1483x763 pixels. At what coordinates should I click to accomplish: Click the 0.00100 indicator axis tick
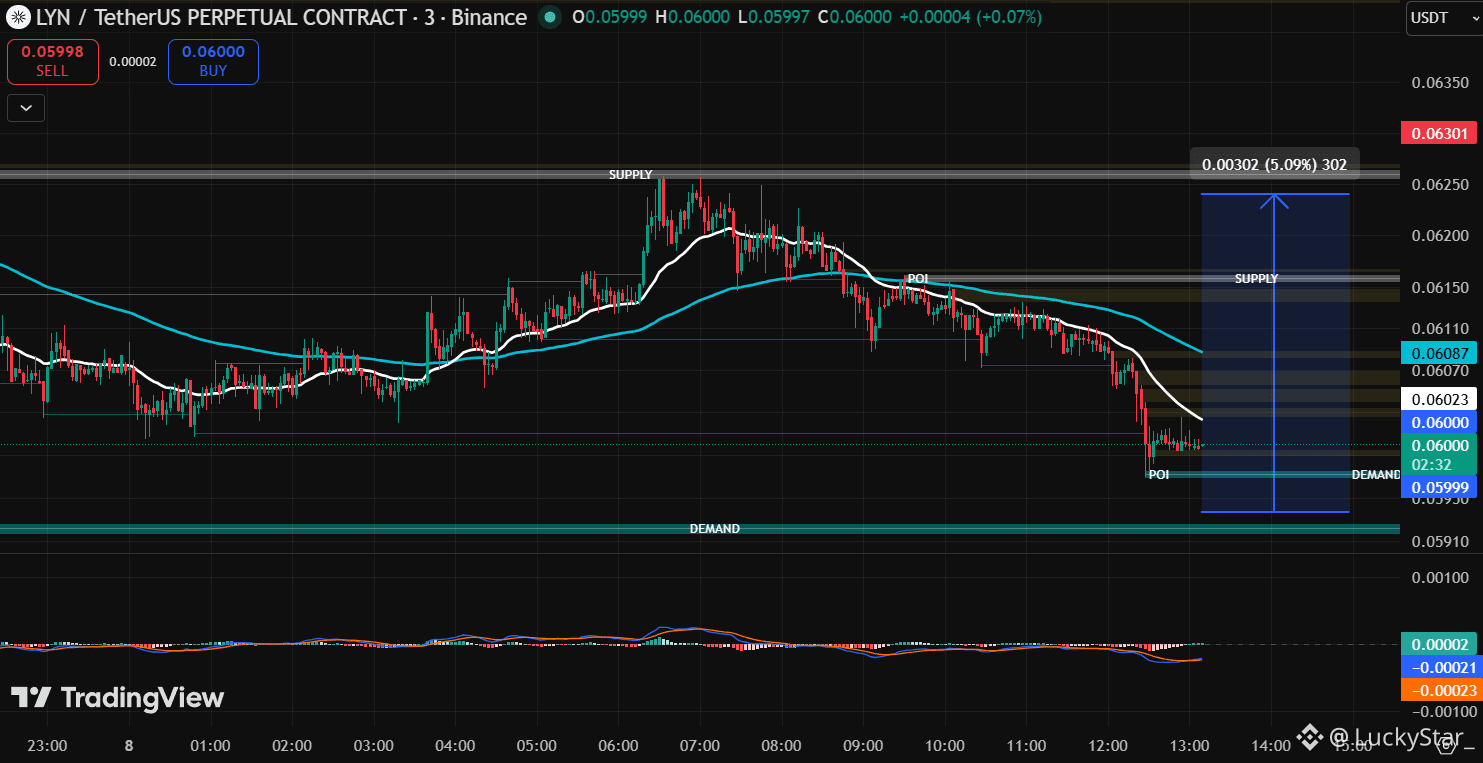pos(1441,578)
